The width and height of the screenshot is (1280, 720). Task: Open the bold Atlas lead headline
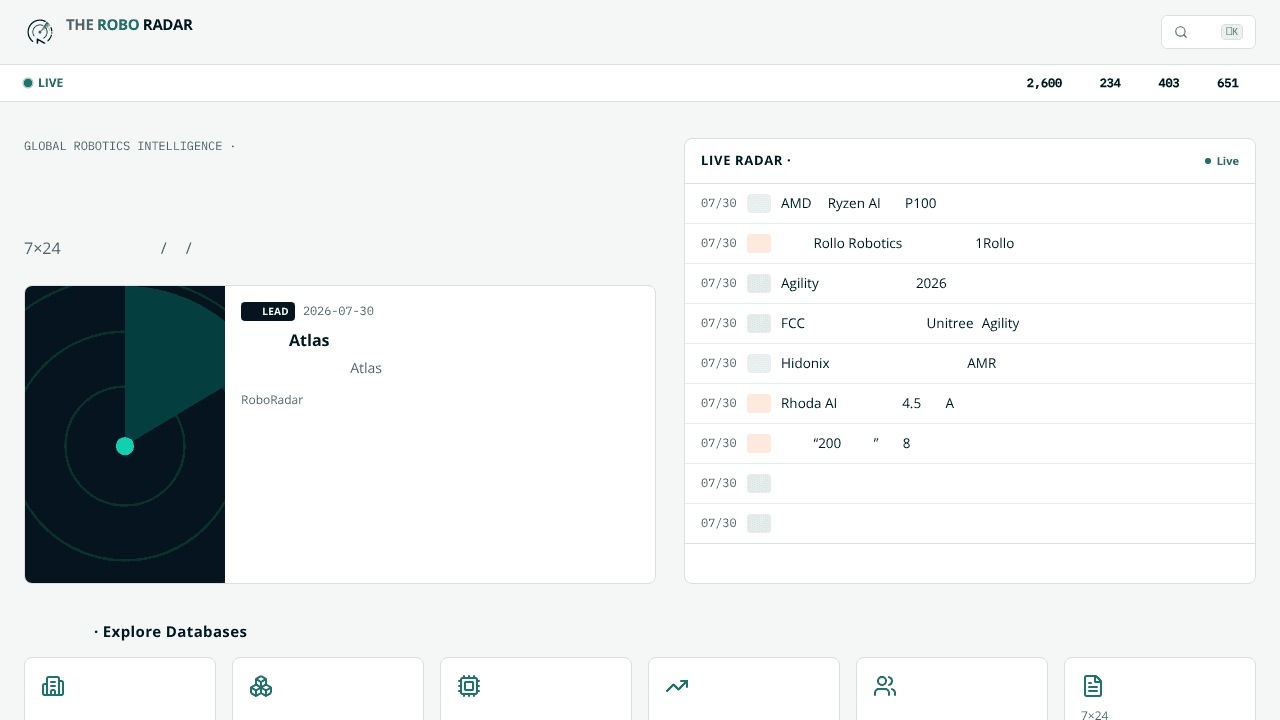tap(309, 340)
